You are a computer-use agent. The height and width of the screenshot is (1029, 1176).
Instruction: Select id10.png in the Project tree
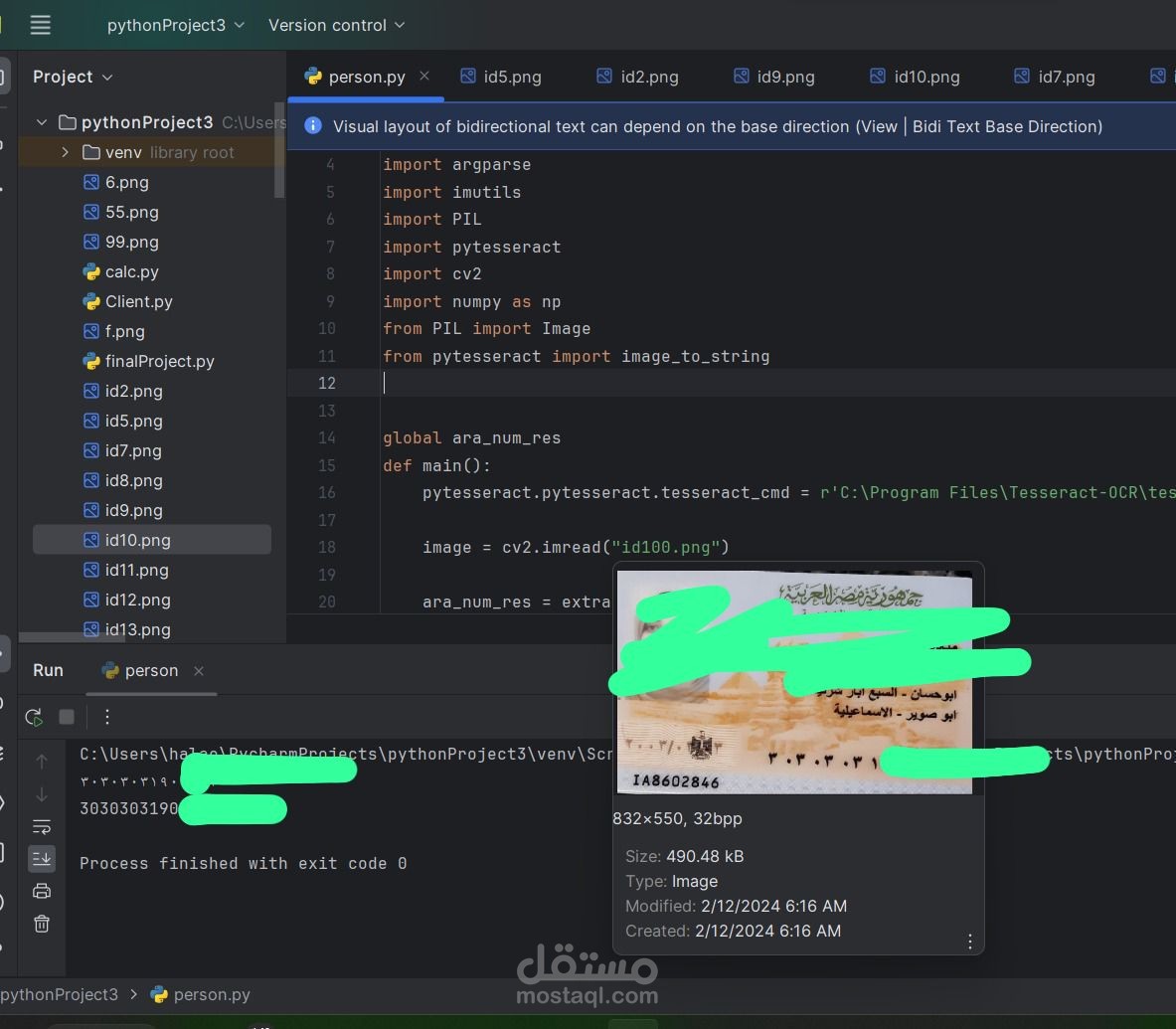click(x=136, y=540)
